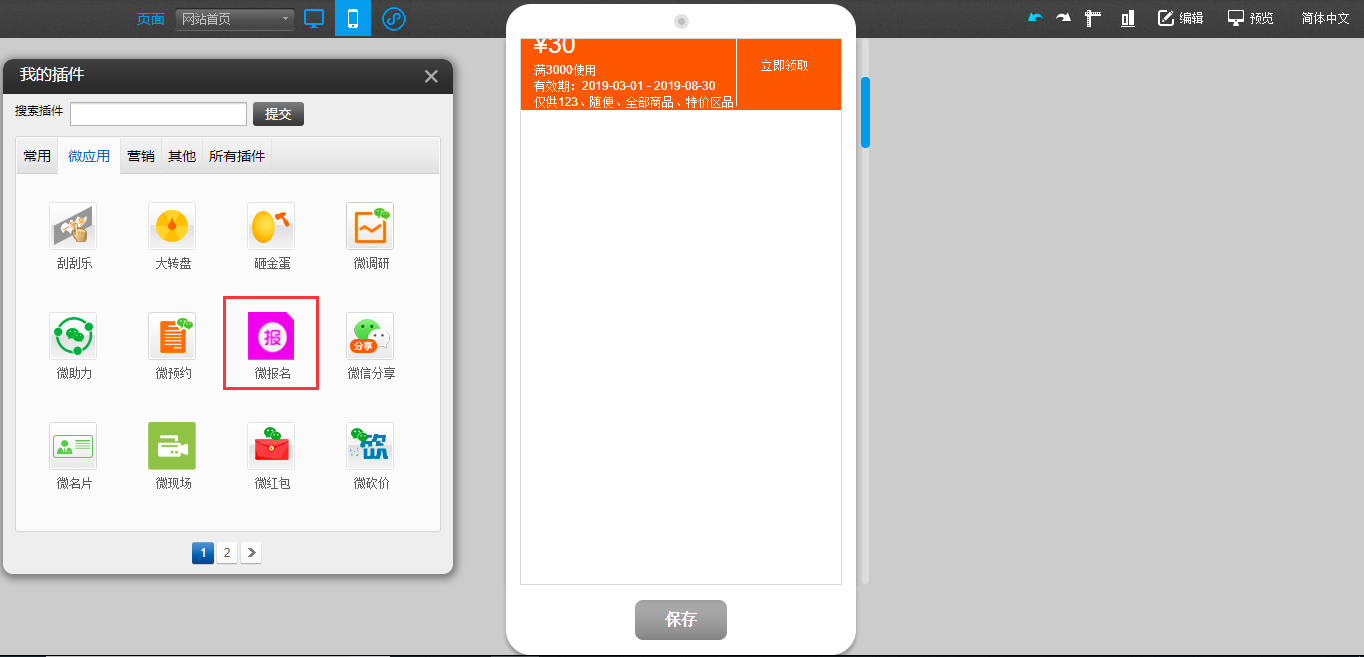Open the 微红包 red envelope plugin
The height and width of the screenshot is (657, 1364).
point(271,446)
